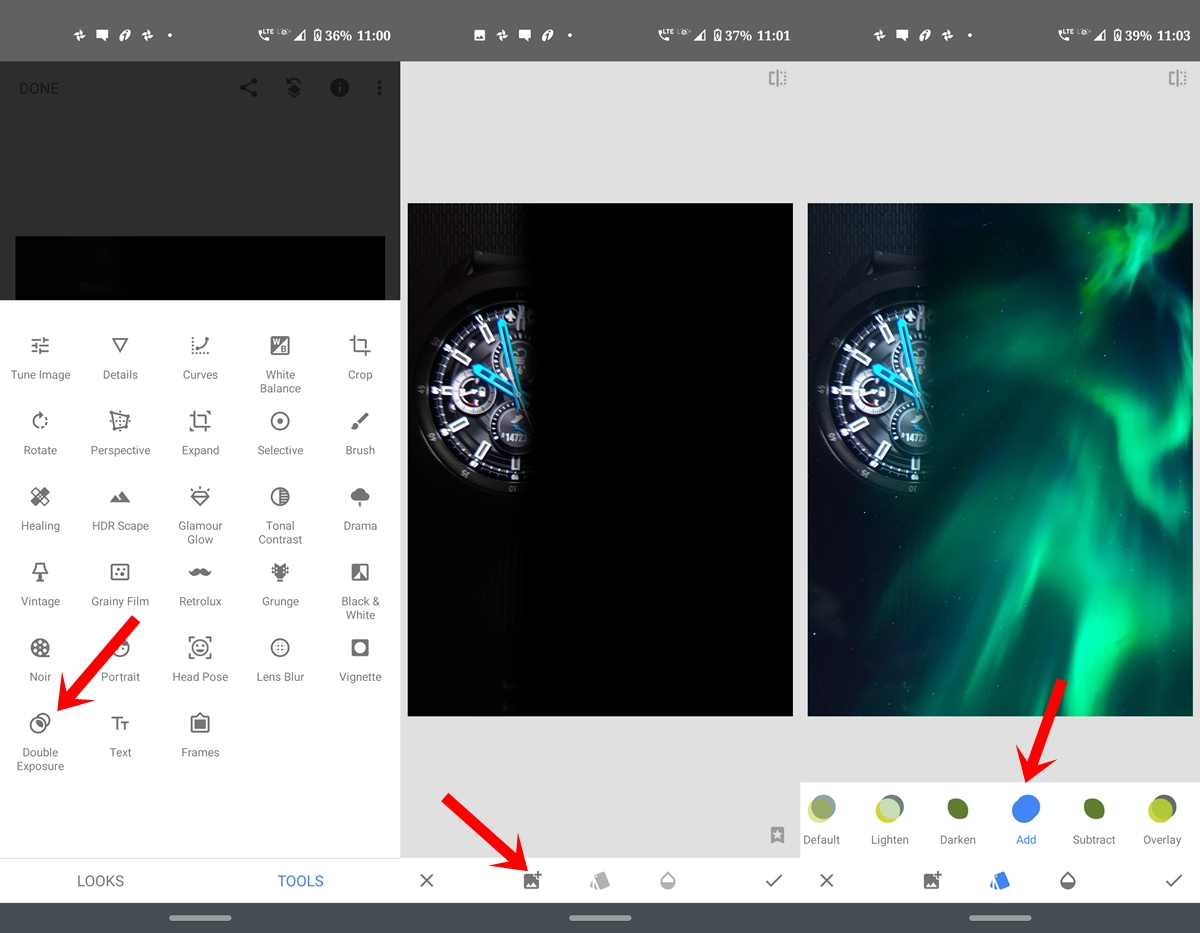Choose the Selective tool
This screenshot has height=933, width=1200.
[x=280, y=433]
